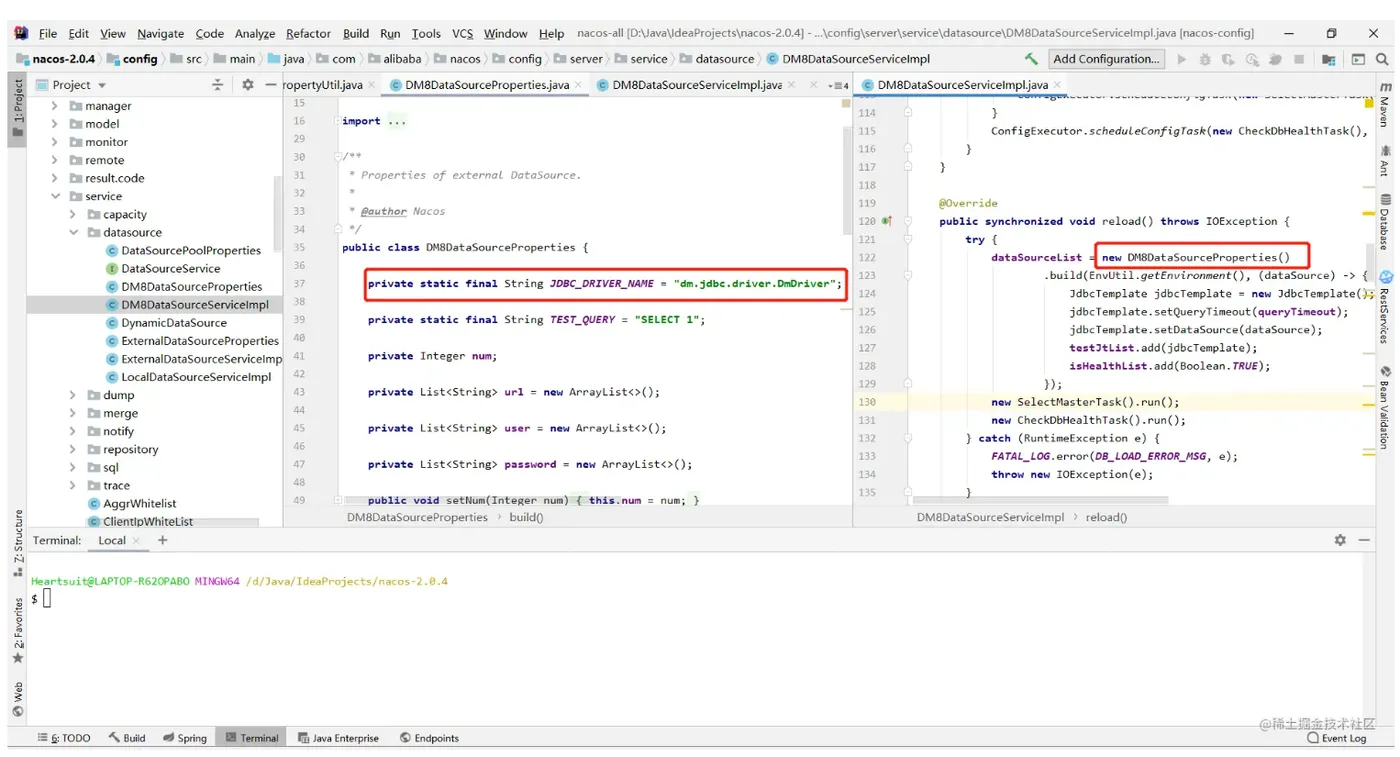Toggle the 2: Favorites side tab

click(18, 631)
